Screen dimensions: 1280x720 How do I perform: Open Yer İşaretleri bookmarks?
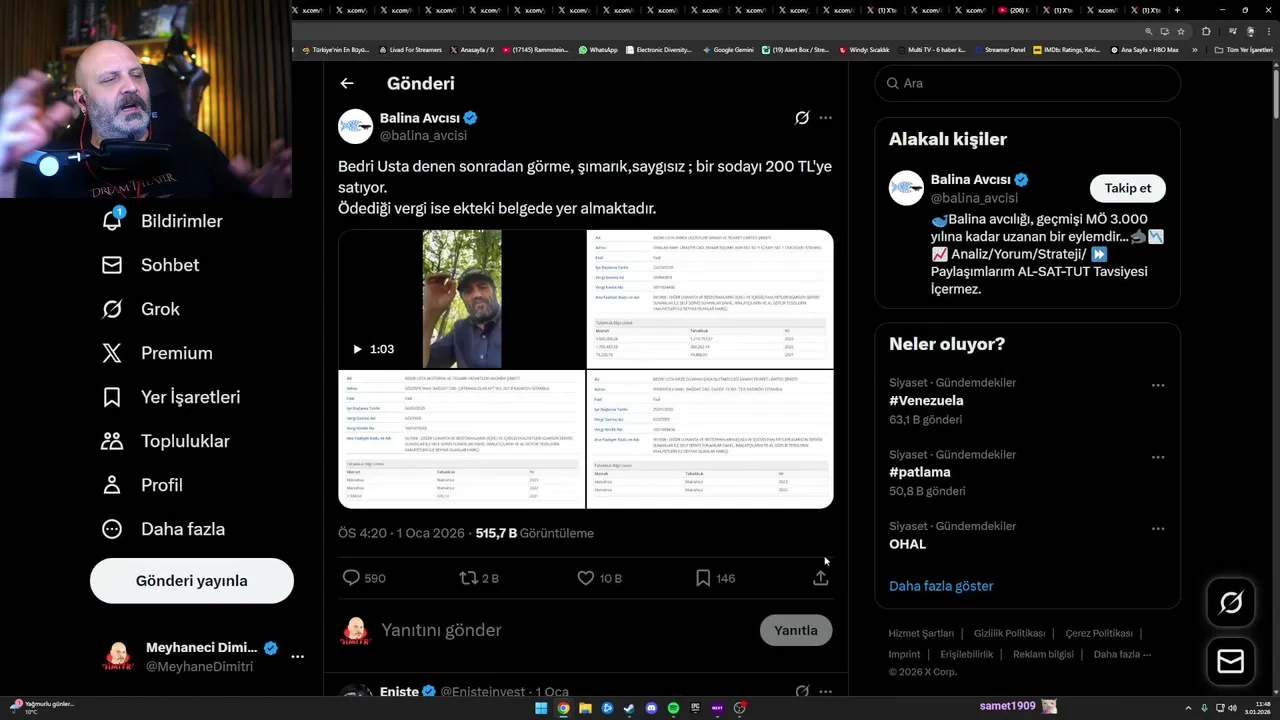(171, 397)
